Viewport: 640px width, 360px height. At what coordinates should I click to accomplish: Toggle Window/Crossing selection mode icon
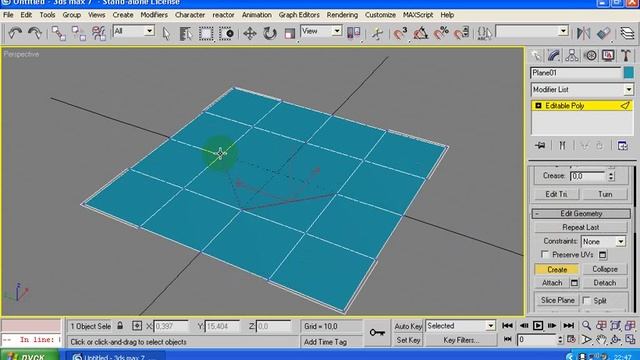click(226, 33)
